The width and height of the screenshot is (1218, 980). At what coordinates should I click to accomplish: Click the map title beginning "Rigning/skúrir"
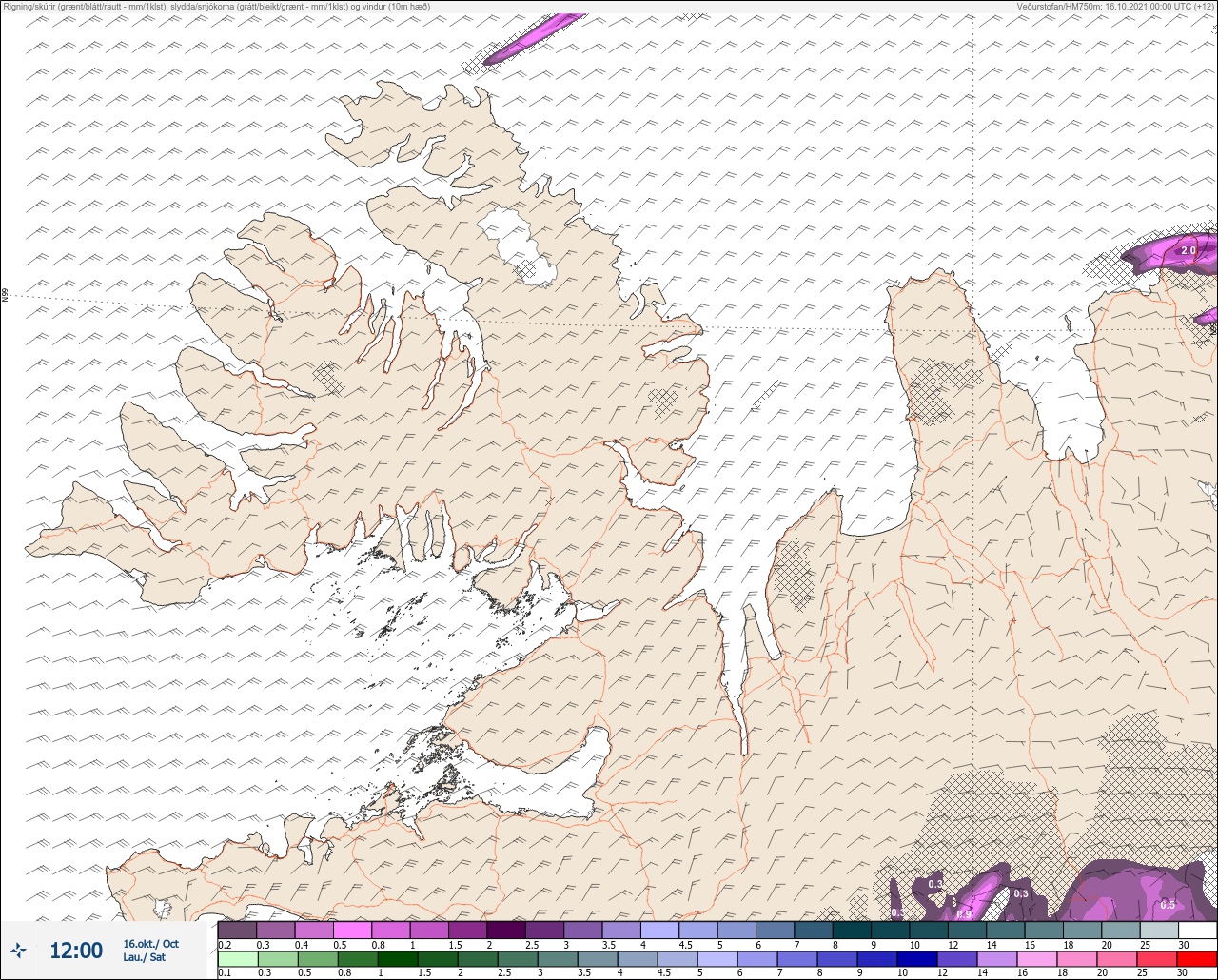[216, 7]
